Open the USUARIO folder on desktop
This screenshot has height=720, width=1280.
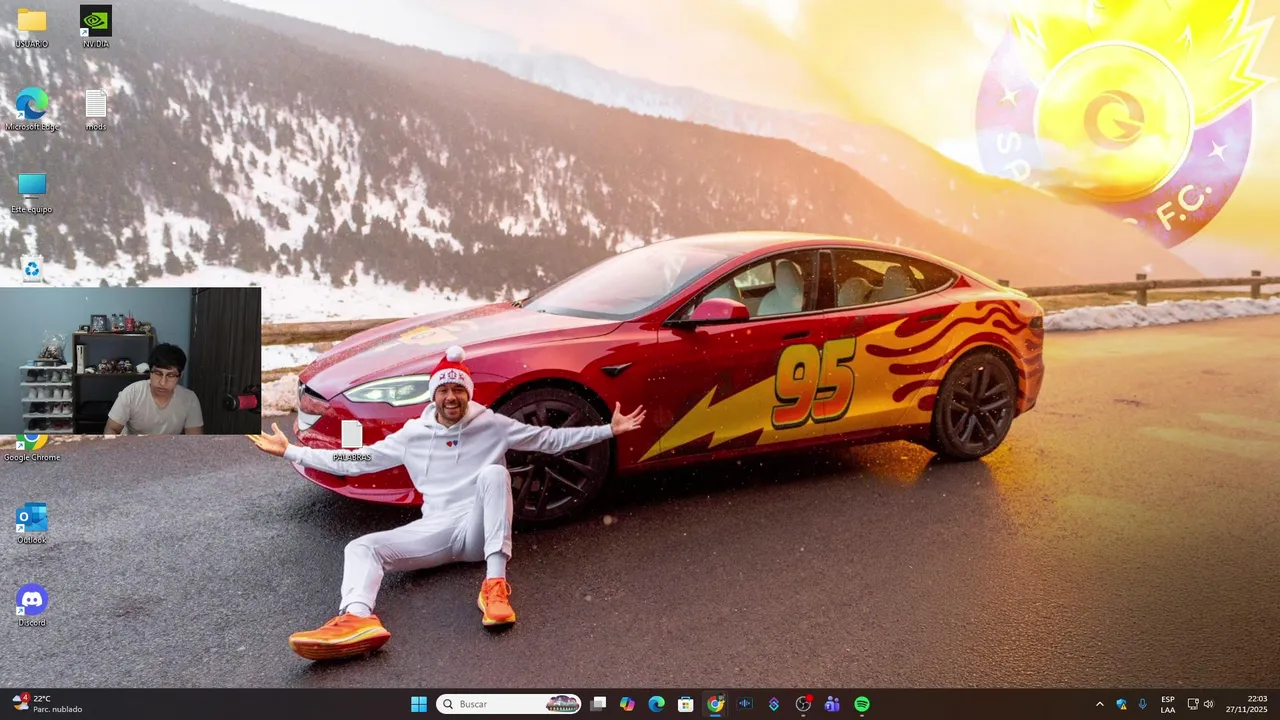32,27
